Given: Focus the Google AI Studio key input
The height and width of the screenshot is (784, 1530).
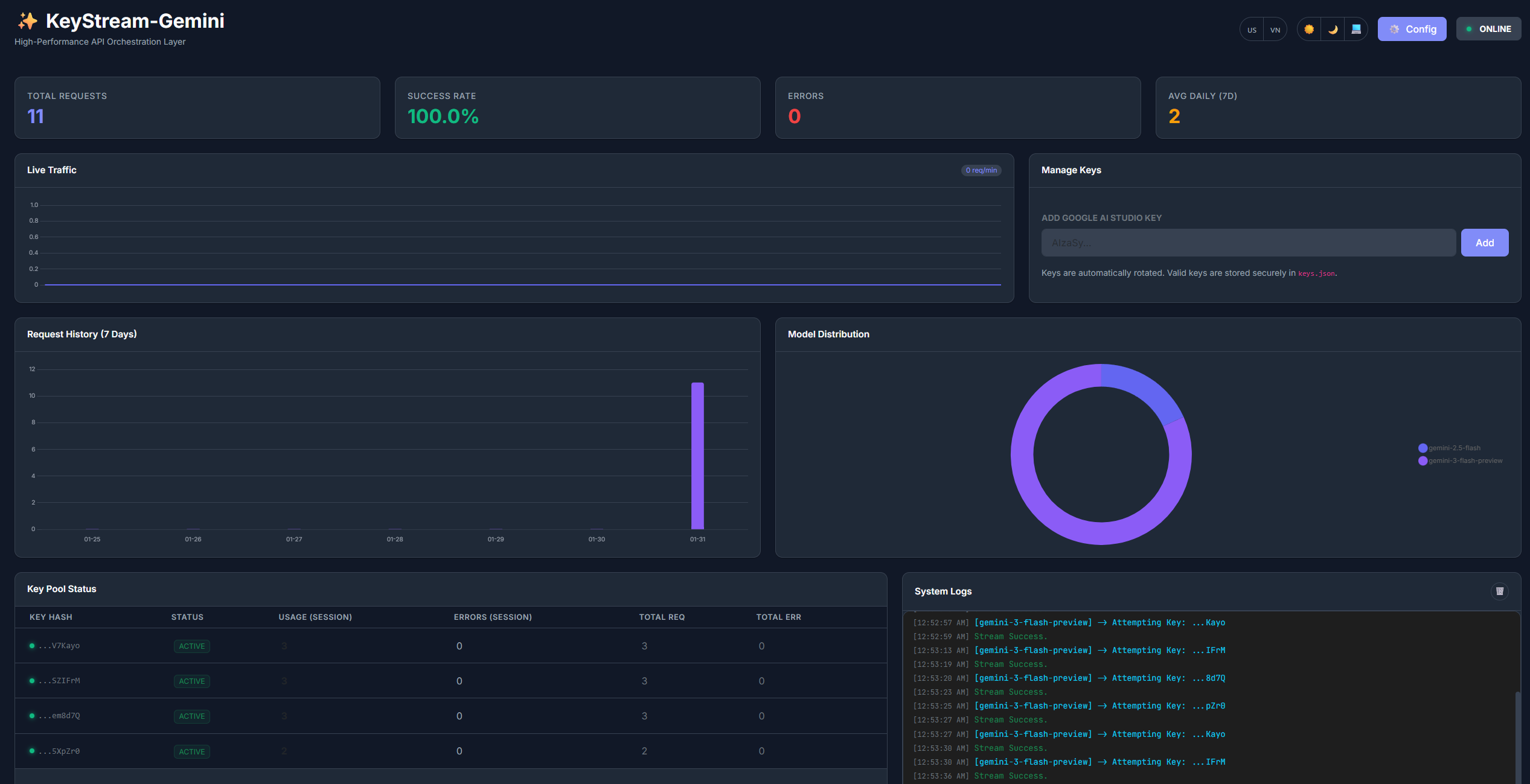Looking at the screenshot, I should 1248,243.
